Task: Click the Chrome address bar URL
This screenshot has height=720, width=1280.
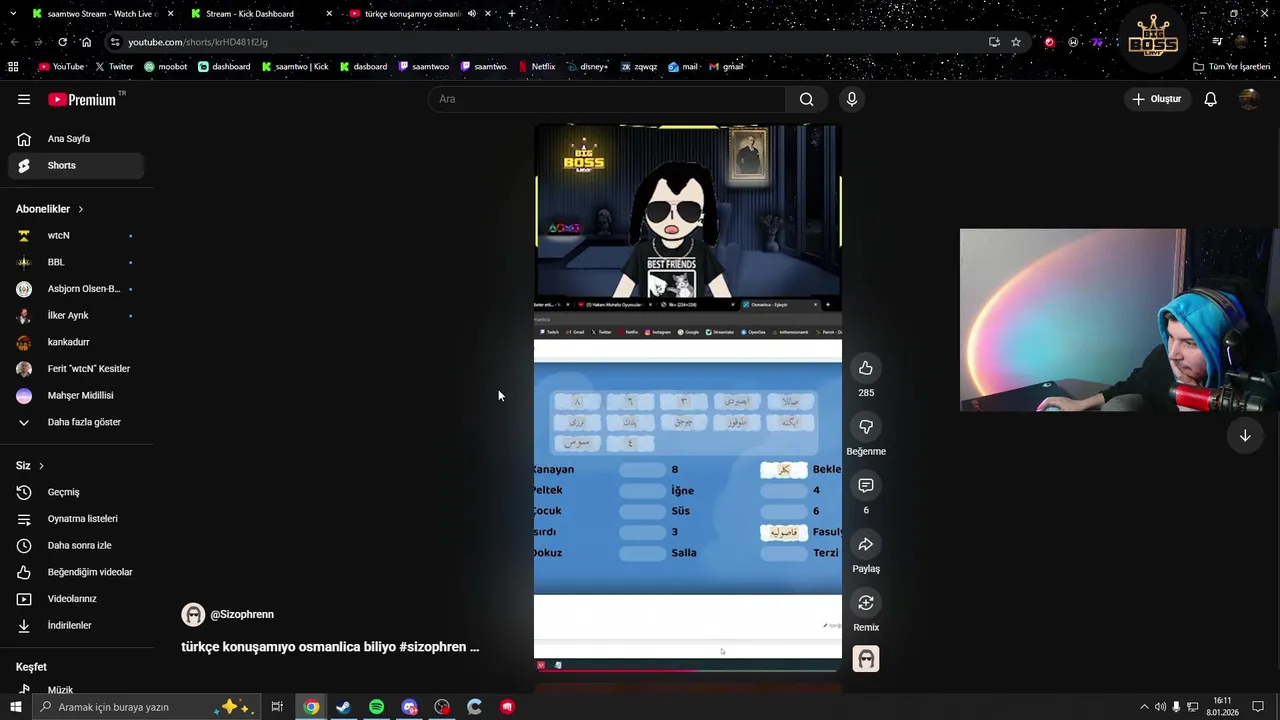Action: coord(198,42)
